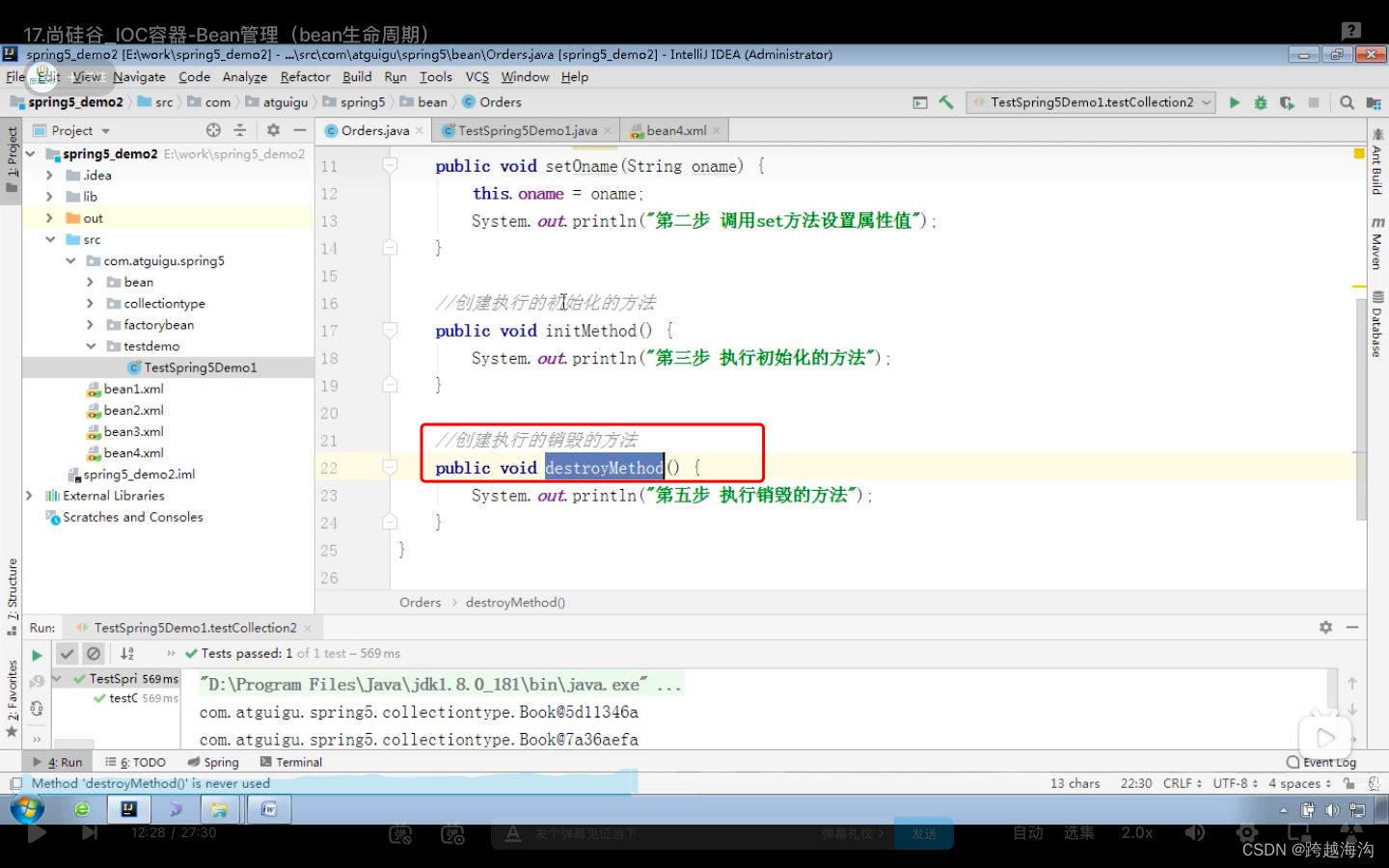Open the Spring tool window
The height and width of the screenshot is (868, 1389).
pos(213,762)
